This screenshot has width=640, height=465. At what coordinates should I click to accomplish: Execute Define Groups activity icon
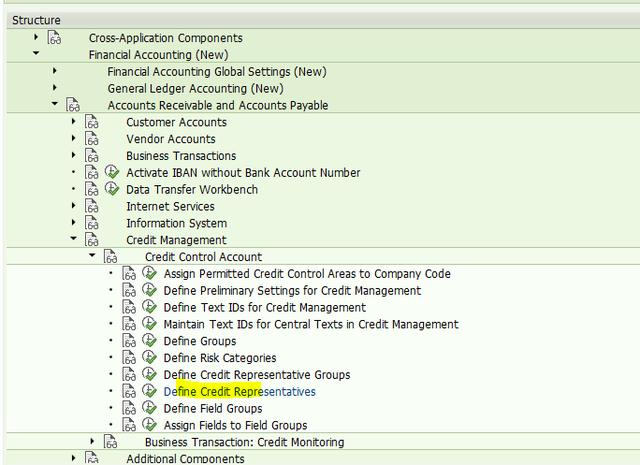[x=149, y=340]
